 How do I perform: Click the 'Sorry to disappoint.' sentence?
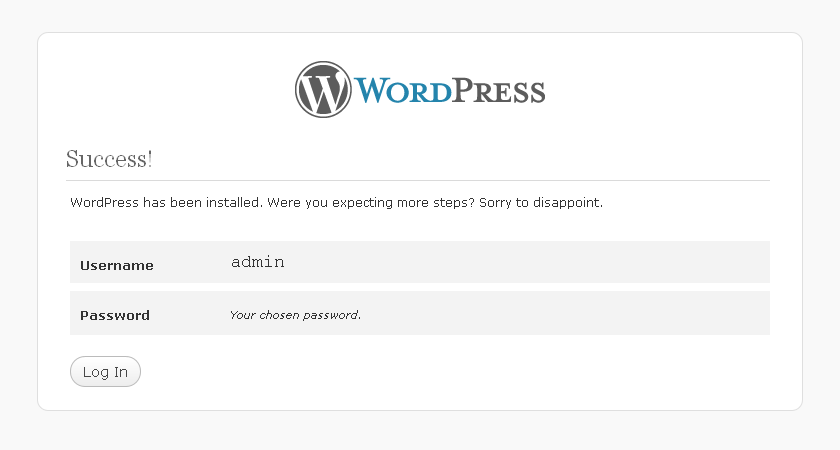tap(541, 202)
